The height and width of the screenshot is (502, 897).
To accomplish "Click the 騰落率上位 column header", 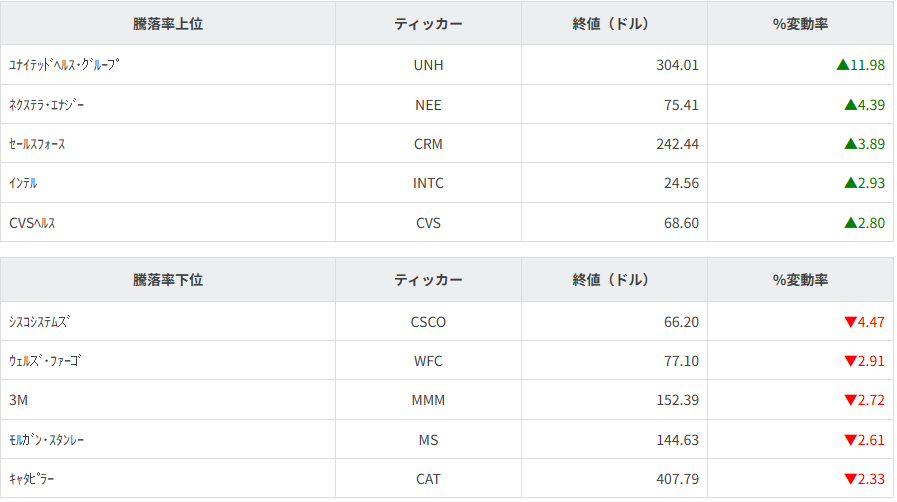I will [168, 24].
